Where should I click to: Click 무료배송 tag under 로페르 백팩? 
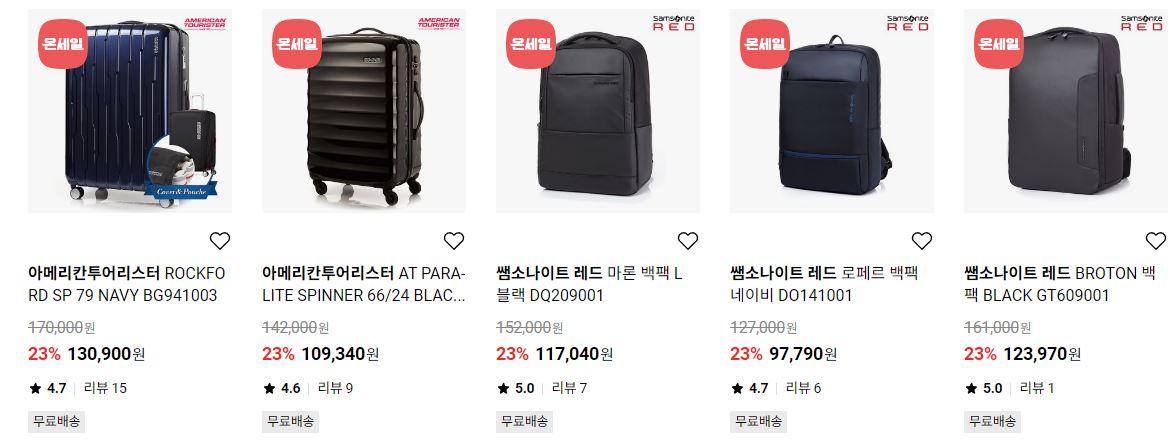tap(758, 421)
